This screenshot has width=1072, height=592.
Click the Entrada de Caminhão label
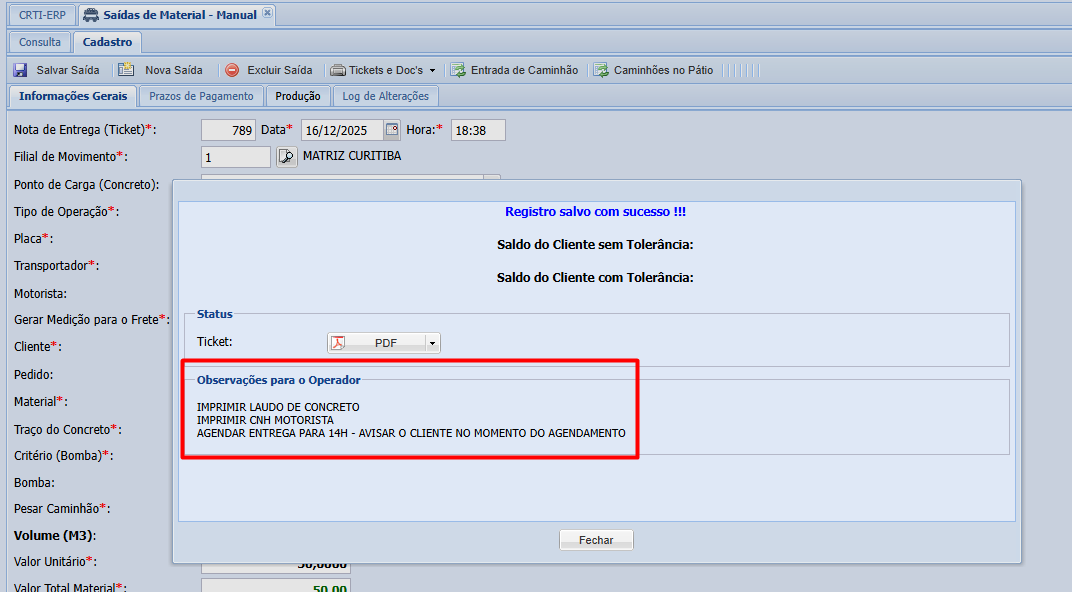[524, 70]
